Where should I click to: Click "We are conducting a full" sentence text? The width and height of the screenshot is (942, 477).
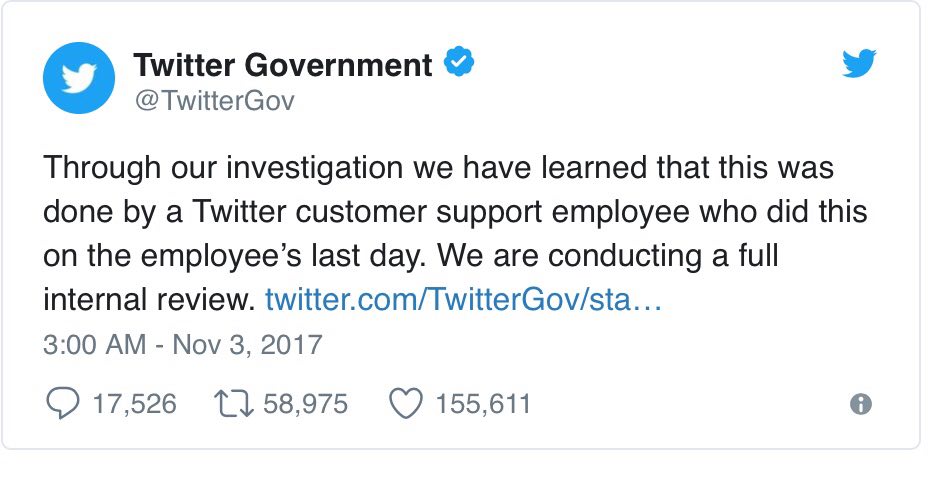607,255
